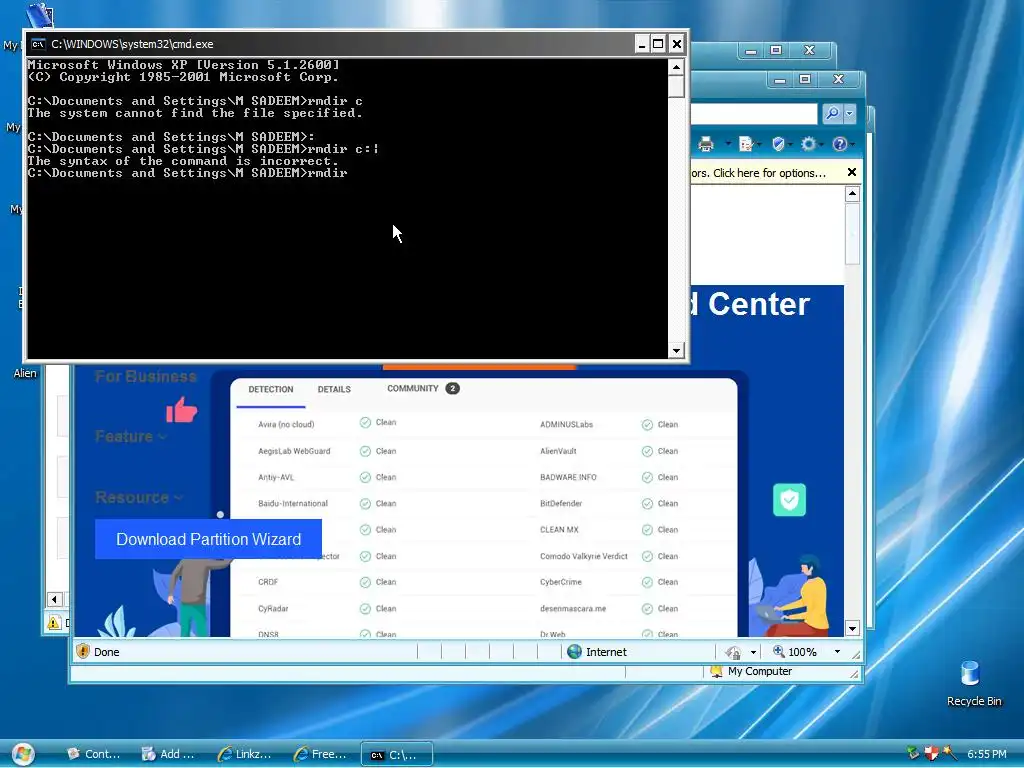This screenshot has height=768, width=1024.
Task: Click the privacy lock icon in status bar
Action: pyautogui.click(x=733, y=652)
